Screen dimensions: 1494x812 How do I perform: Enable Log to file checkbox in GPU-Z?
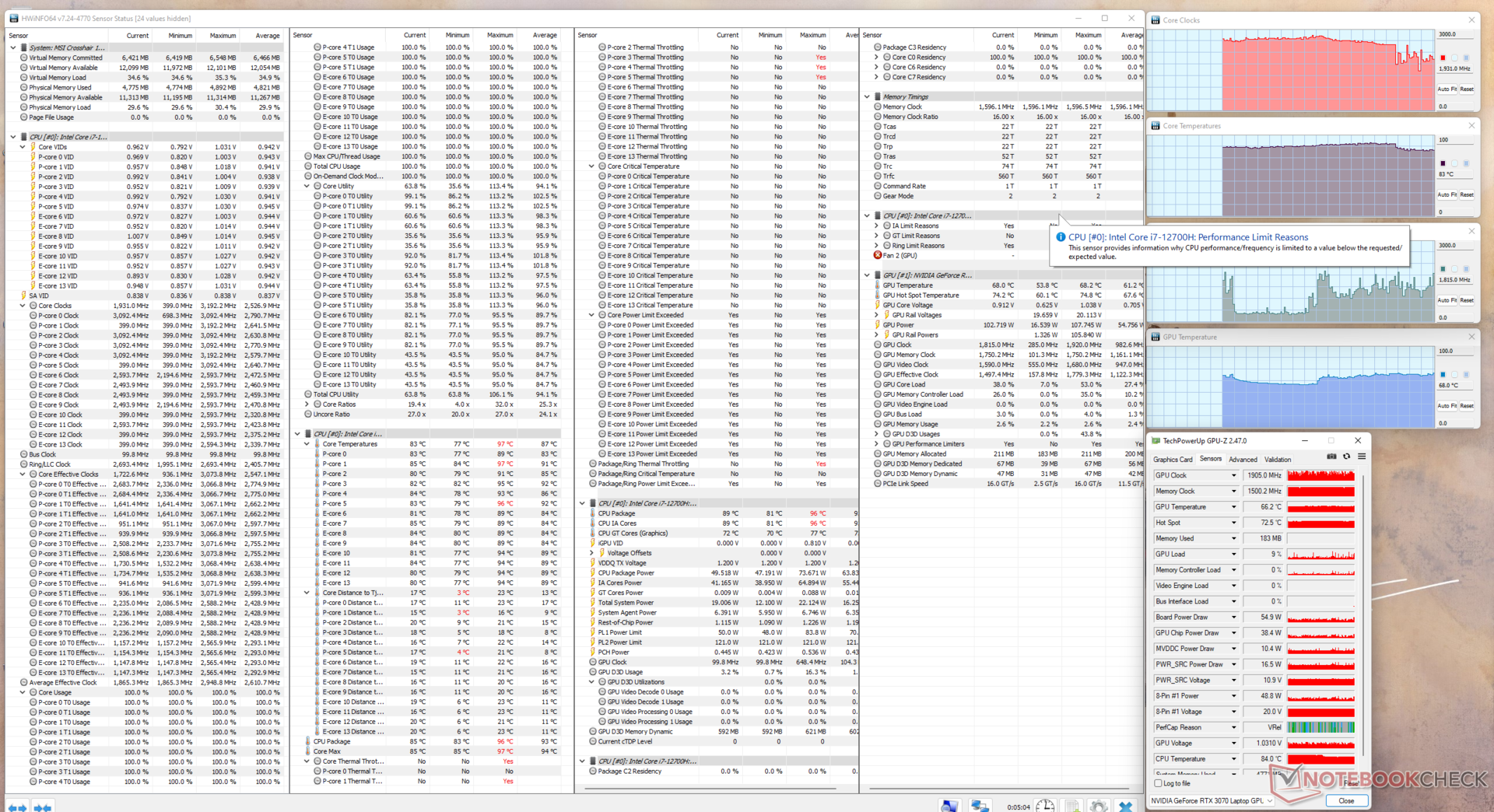1158,783
